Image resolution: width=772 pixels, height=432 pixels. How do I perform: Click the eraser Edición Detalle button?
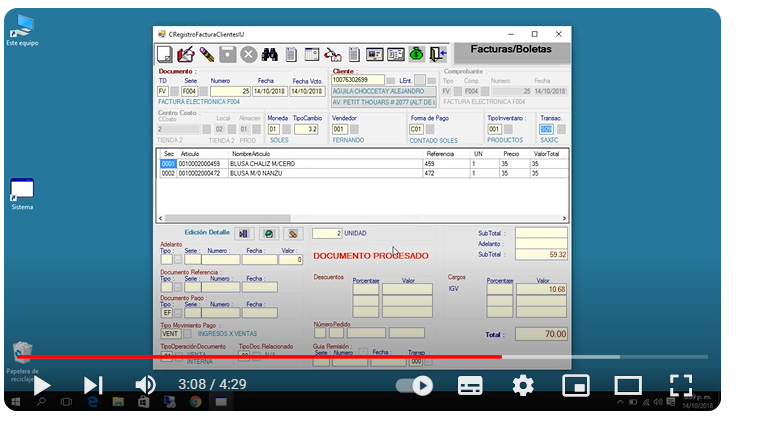293,233
